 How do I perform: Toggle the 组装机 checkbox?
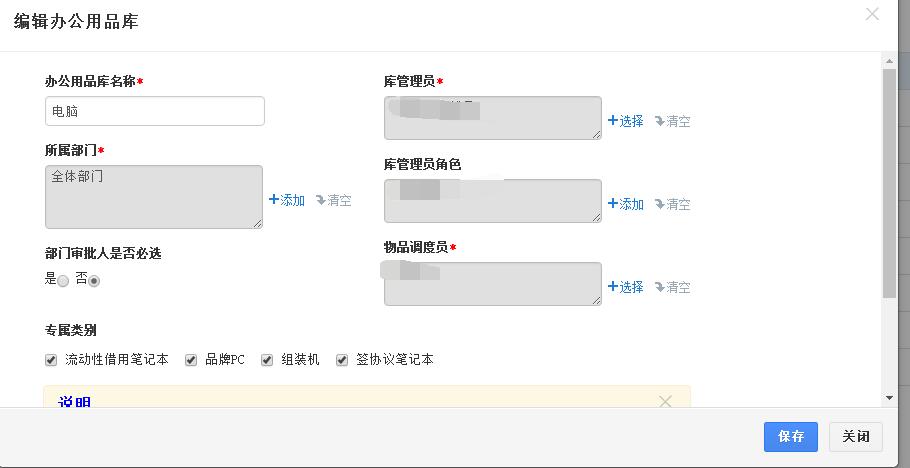(267, 360)
